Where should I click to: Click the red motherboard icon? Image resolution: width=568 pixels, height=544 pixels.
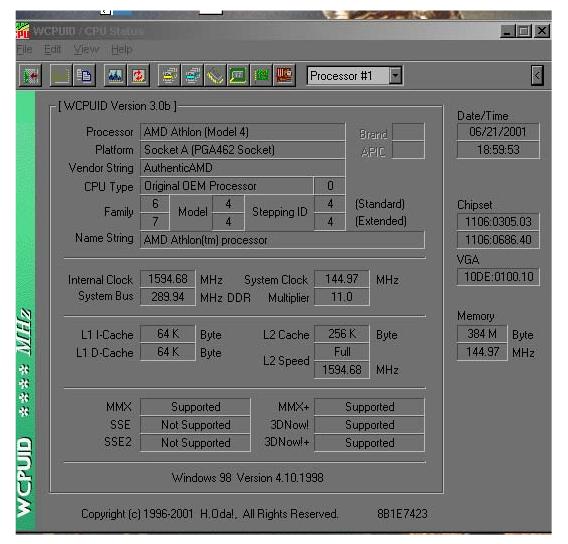pos(285,76)
